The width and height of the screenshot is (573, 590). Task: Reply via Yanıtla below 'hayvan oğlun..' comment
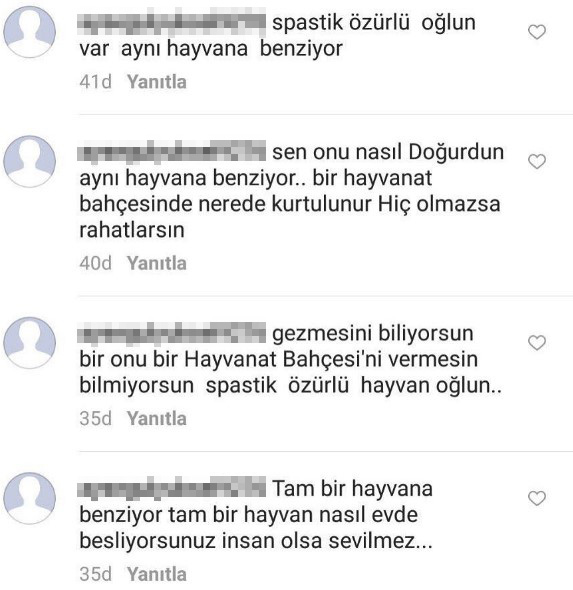point(157,418)
